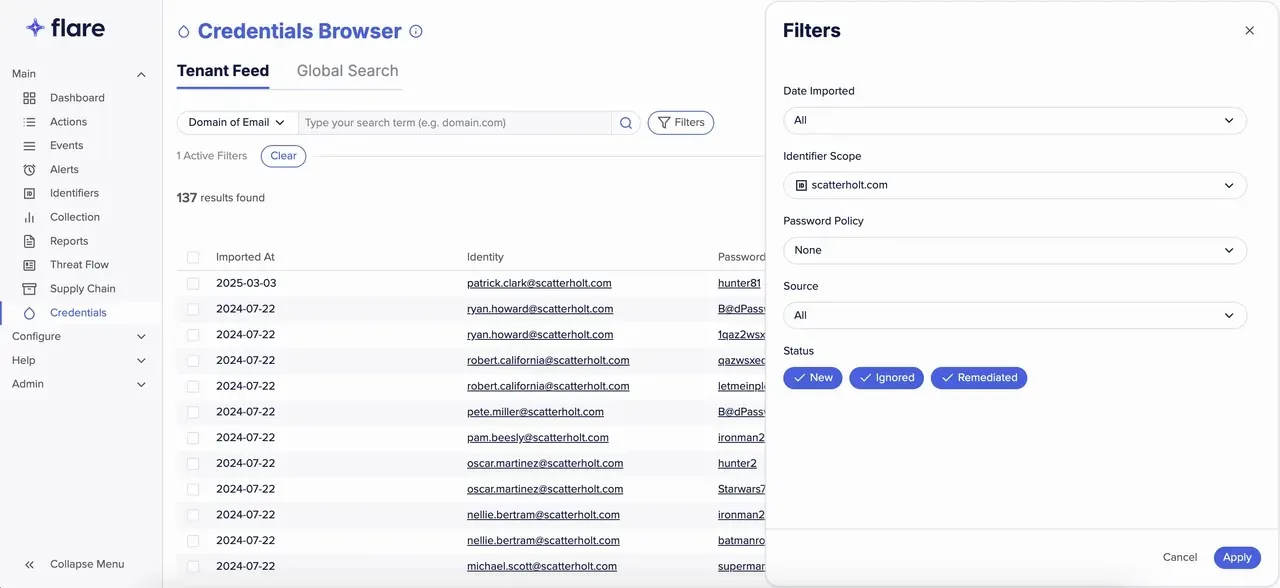
Task: Click the Supply Chain box icon
Action: 29,289
